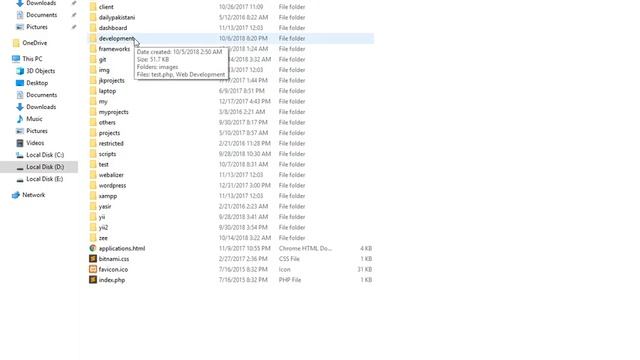Open the client folder
640x360 pixels.
[106, 7]
